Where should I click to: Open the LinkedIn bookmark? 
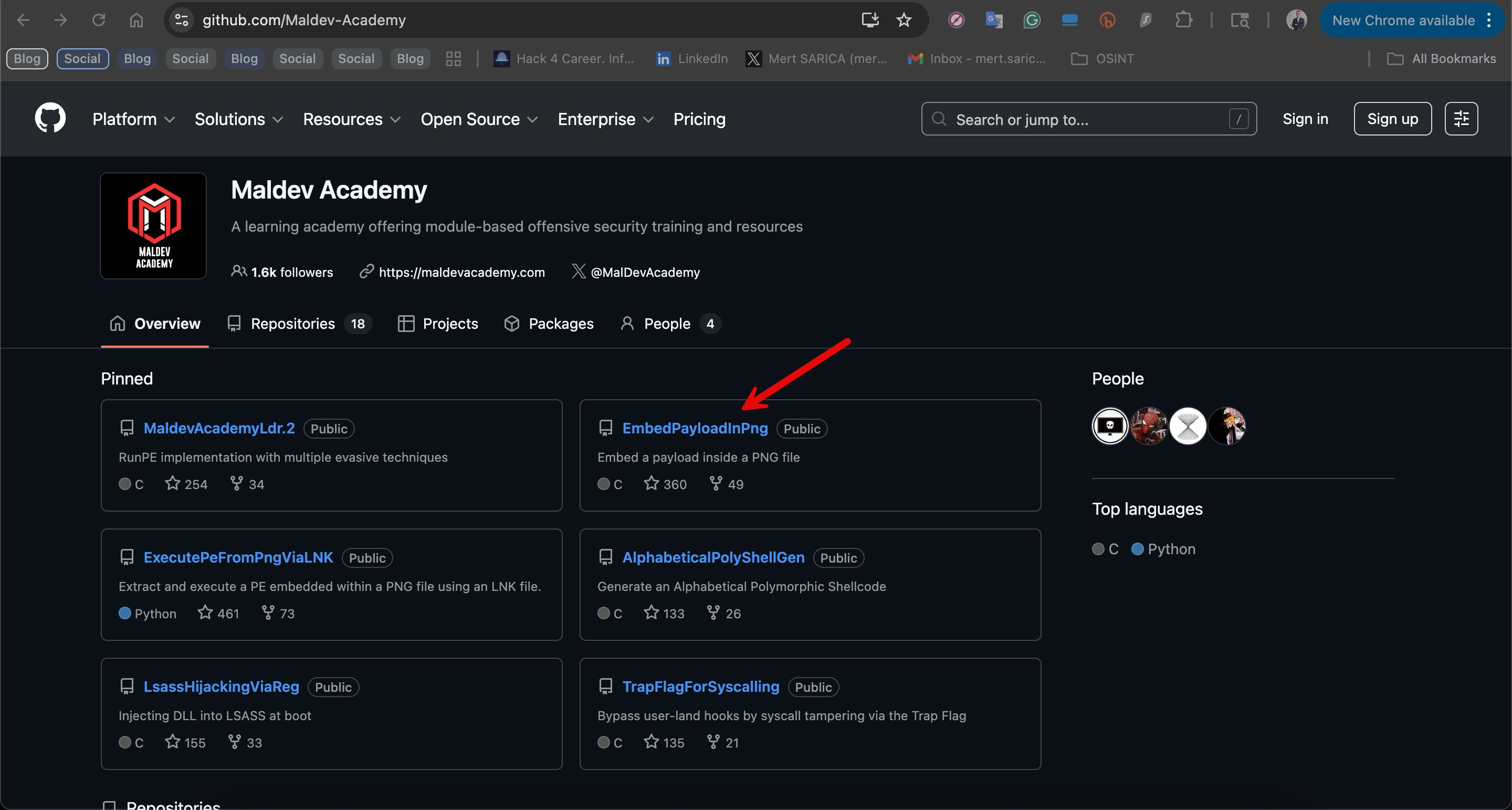pos(691,59)
